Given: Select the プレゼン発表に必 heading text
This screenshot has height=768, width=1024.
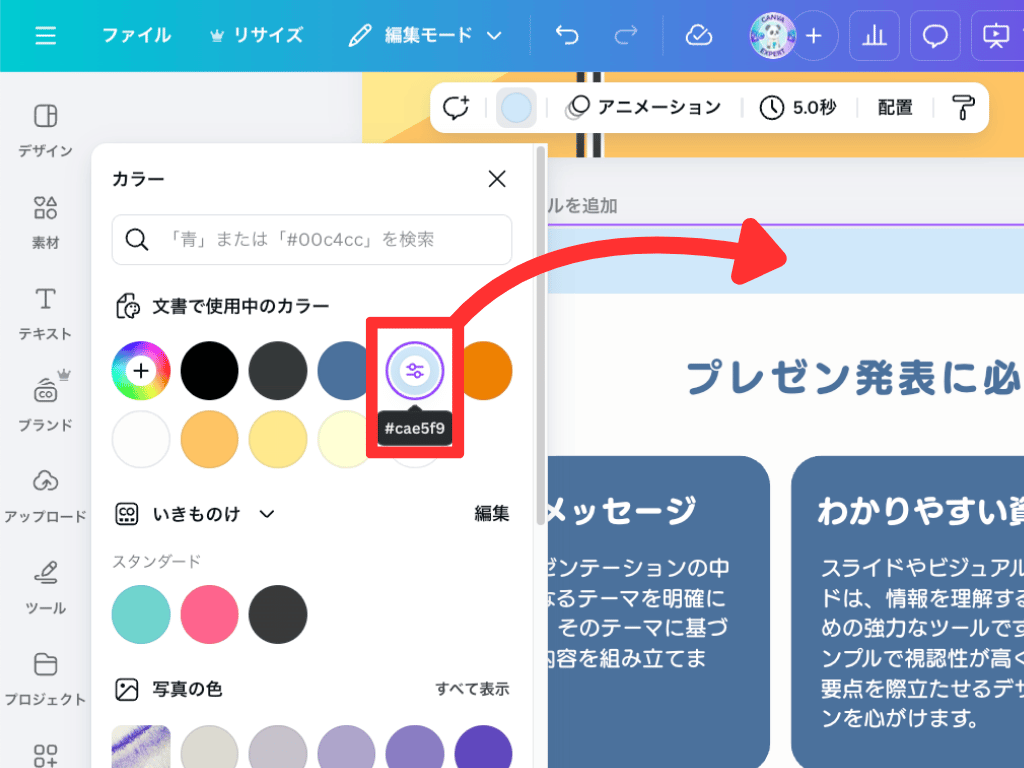Looking at the screenshot, I should (853, 377).
